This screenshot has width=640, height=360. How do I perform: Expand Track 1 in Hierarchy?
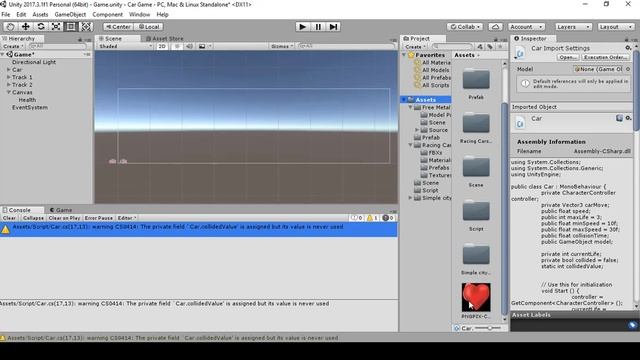tap(9, 77)
